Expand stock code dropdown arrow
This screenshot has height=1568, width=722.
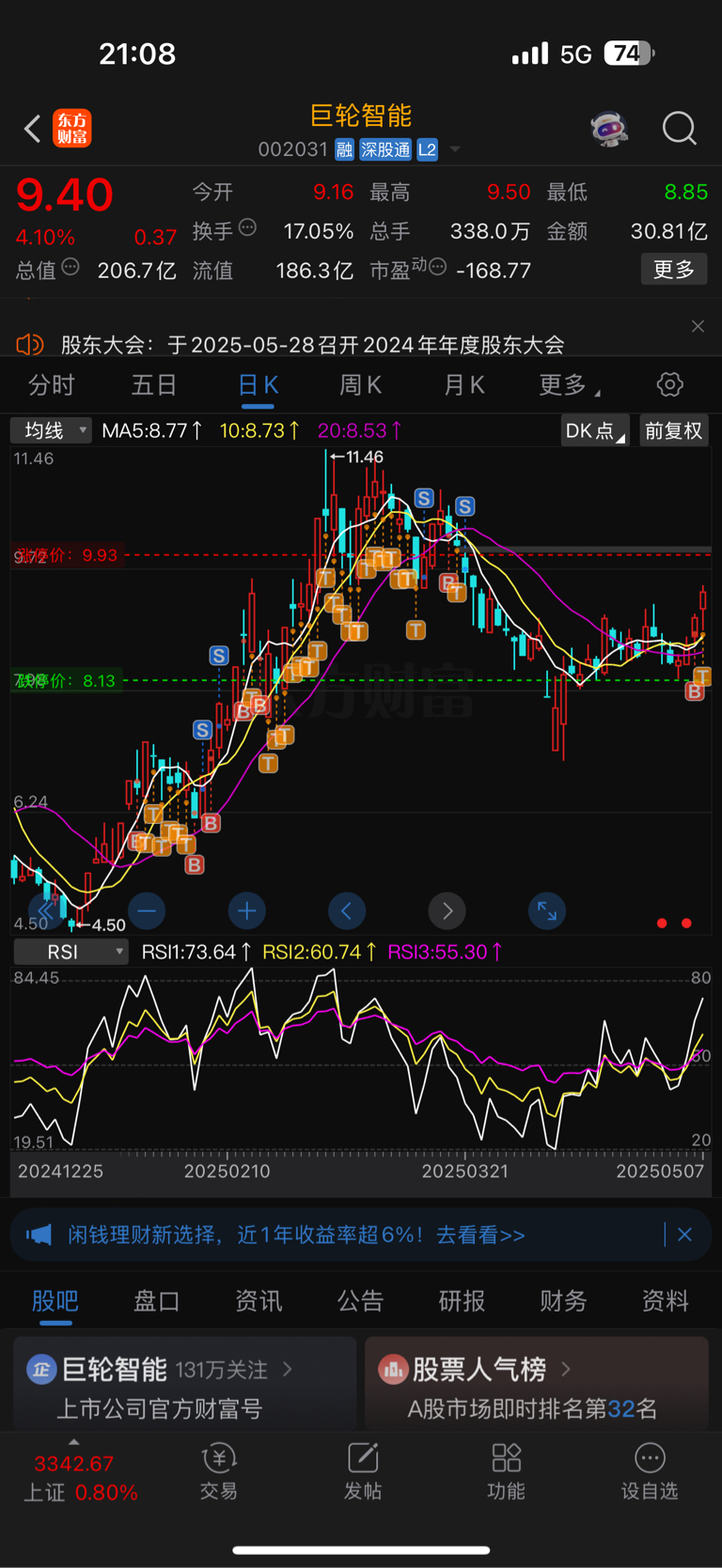(455, 149)
